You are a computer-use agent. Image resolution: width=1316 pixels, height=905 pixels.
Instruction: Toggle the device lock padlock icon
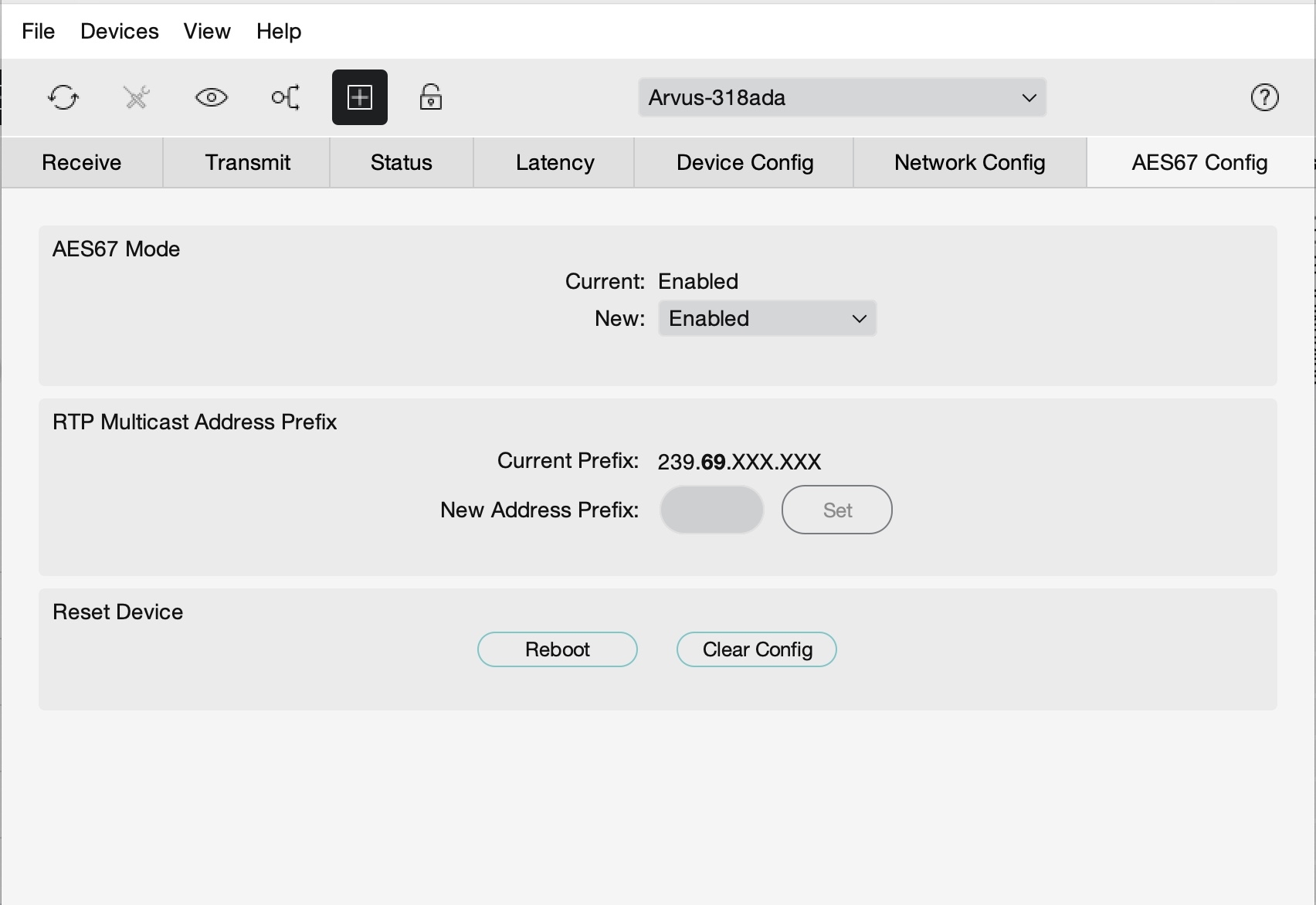pyautogui.click(x=430, y=97)
